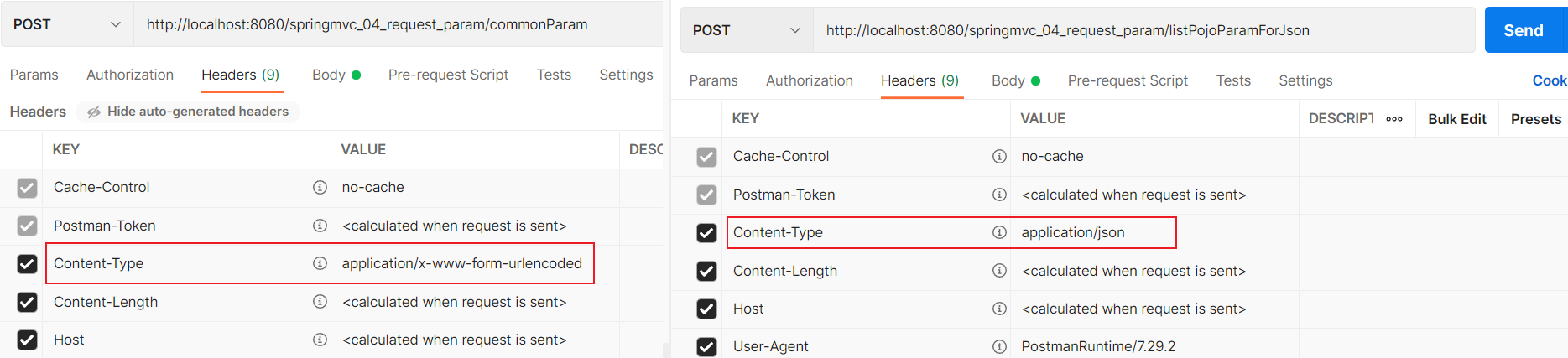Click info icon next to left Host header
This screenshot has height=358, width=1568.
pos(320,340)
